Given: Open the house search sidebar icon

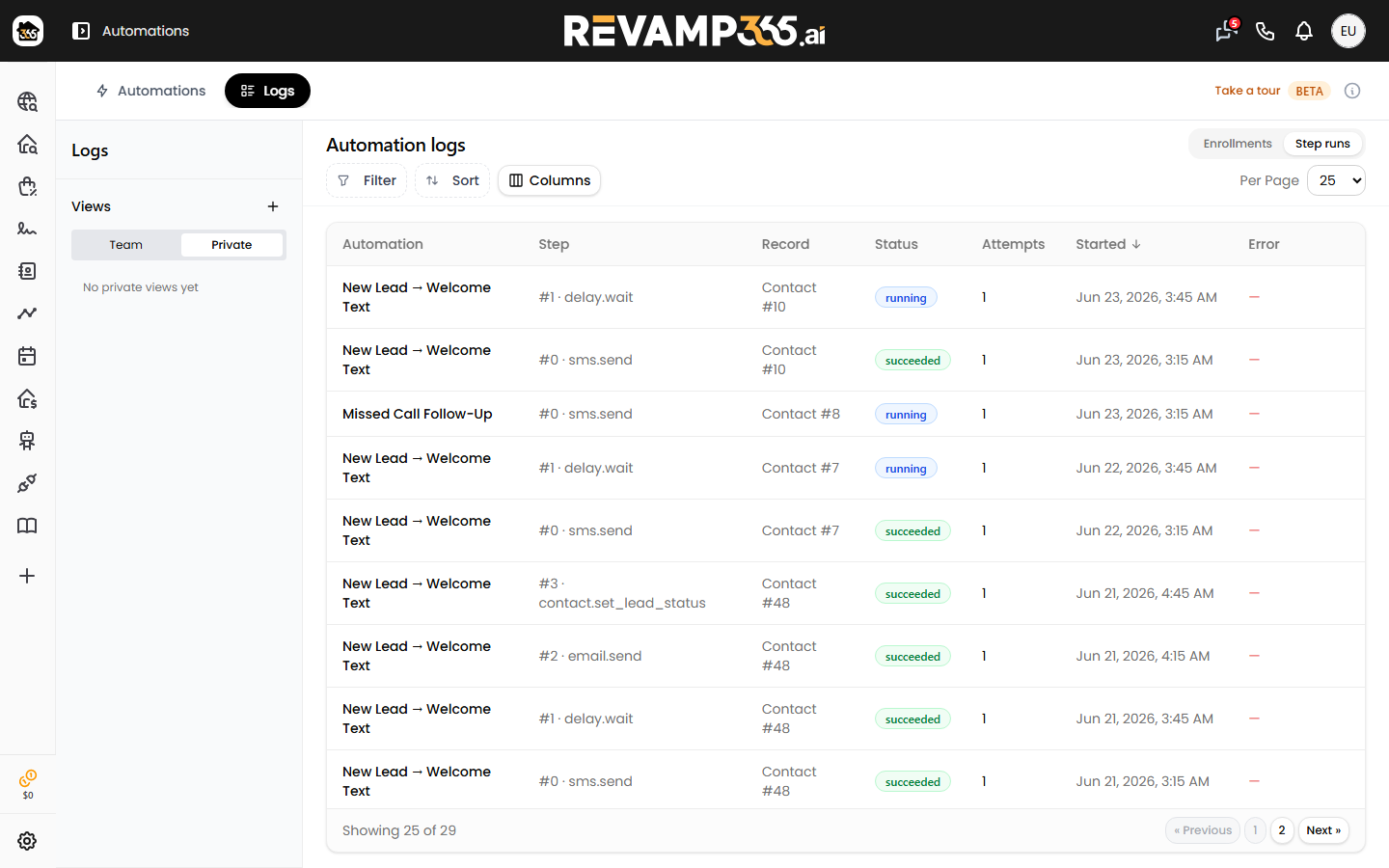Looking at the screenshot, I should [x=27, y=144].
